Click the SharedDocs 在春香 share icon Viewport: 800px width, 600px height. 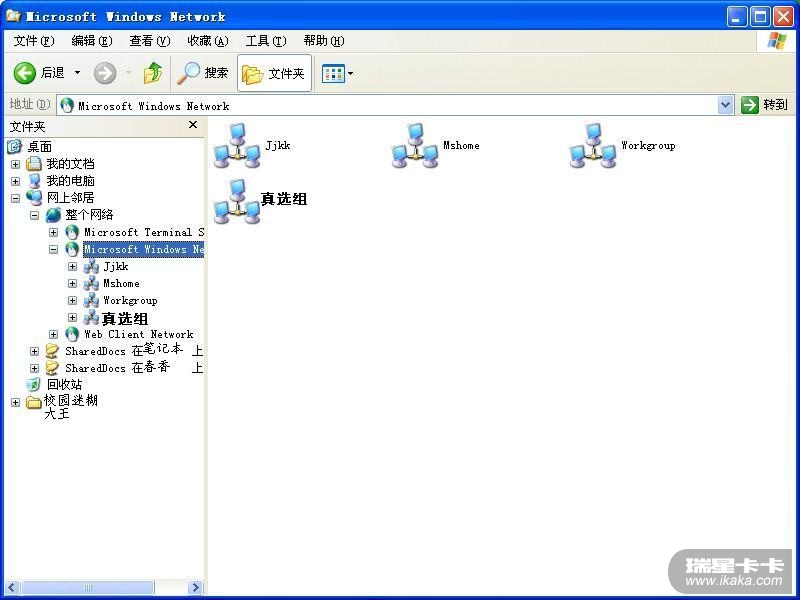tap(53, 368)
